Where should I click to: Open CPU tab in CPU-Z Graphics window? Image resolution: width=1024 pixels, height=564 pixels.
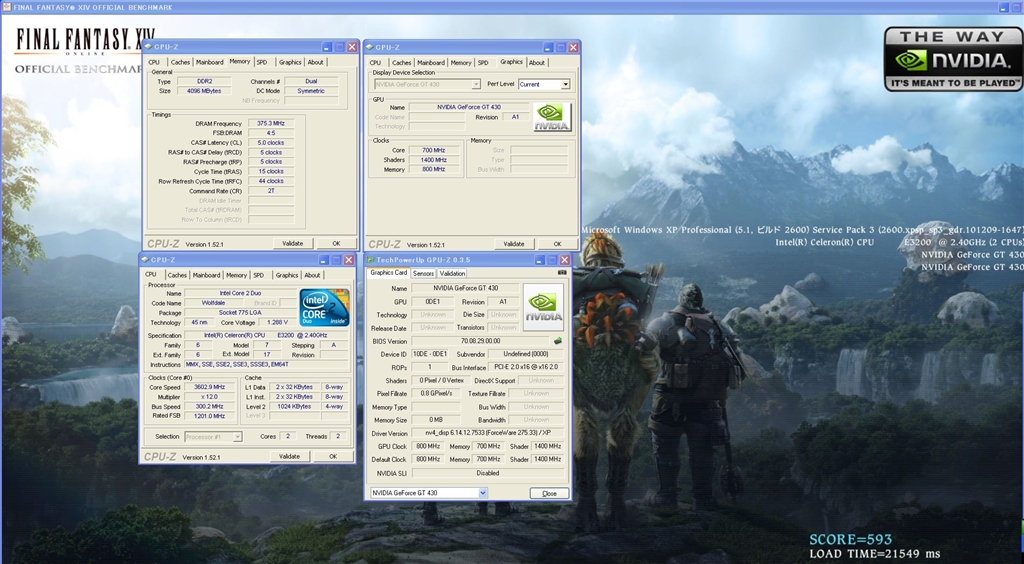376,63
